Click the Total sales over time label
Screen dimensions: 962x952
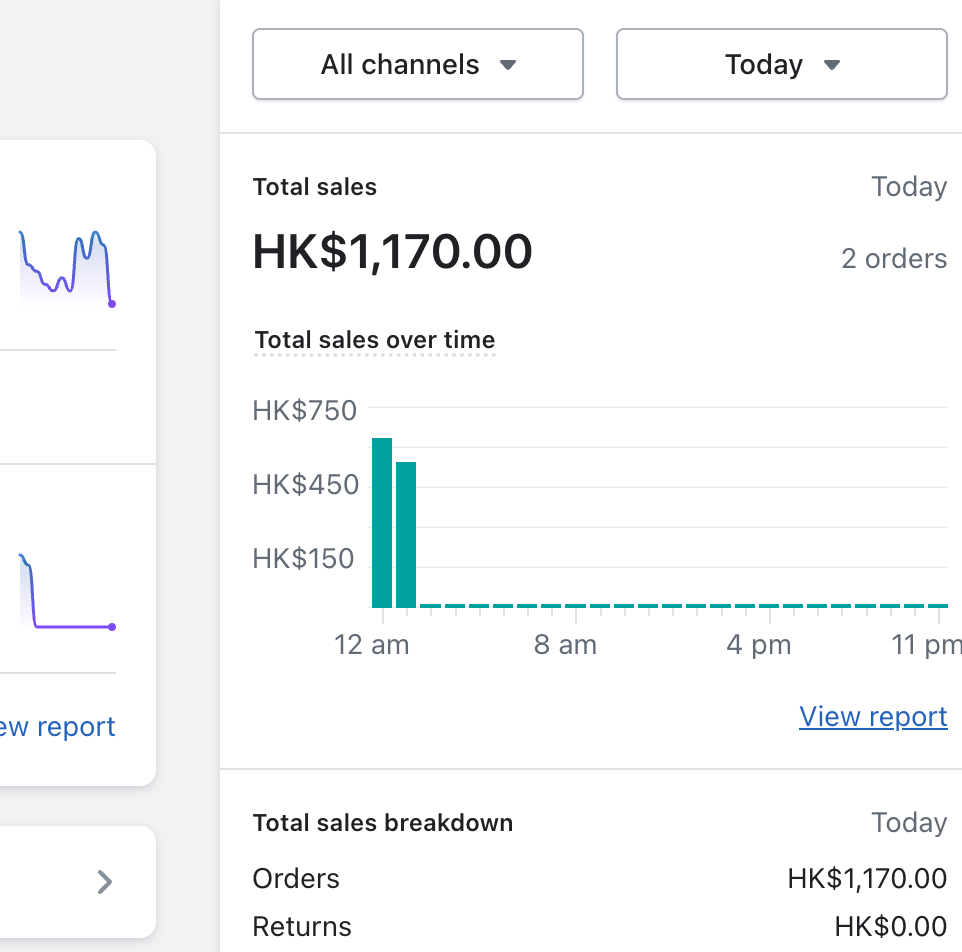[x=375, y=340]
